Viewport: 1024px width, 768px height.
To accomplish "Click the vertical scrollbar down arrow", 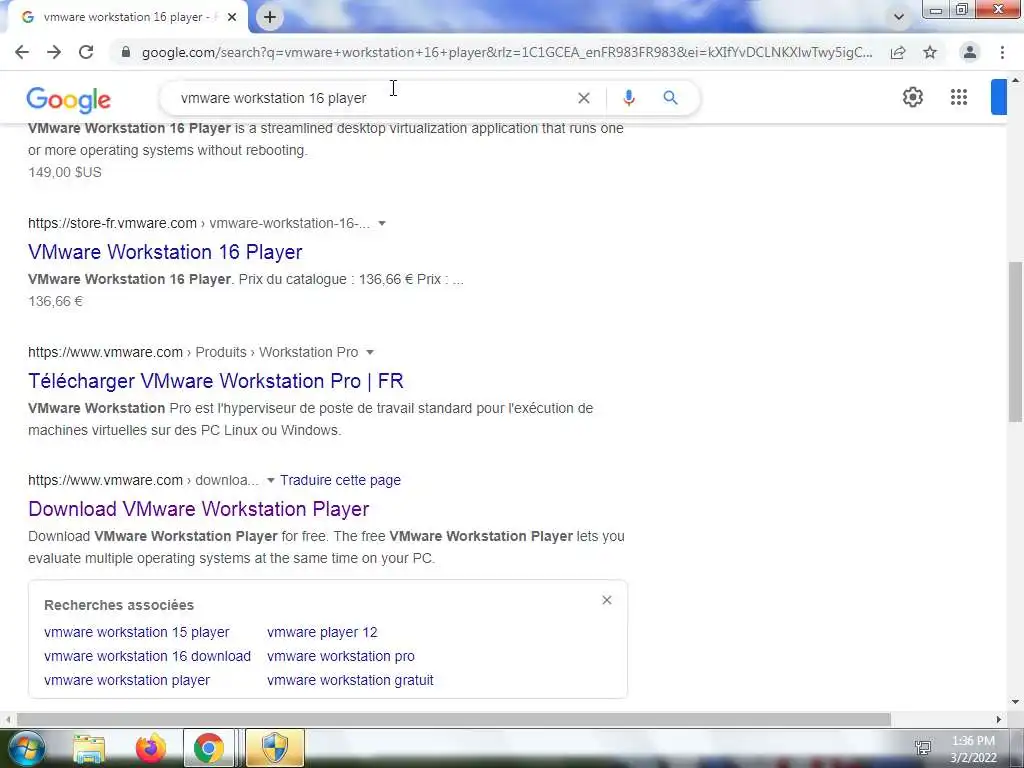I will 1015,702.
